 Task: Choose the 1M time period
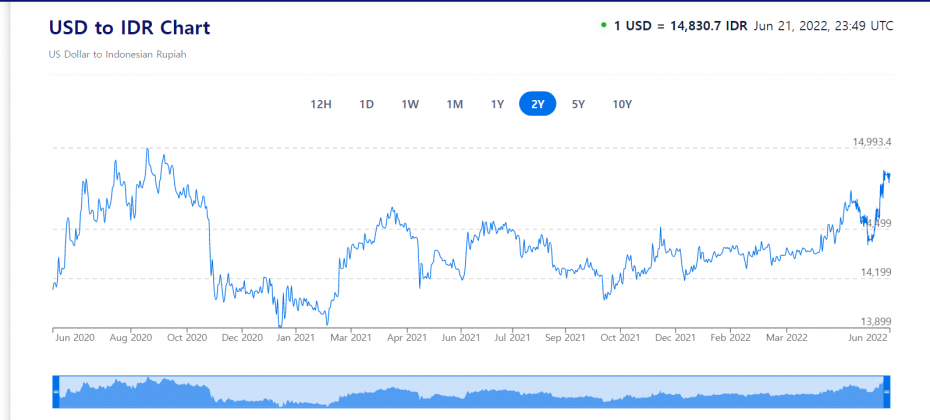coord(454,104)
